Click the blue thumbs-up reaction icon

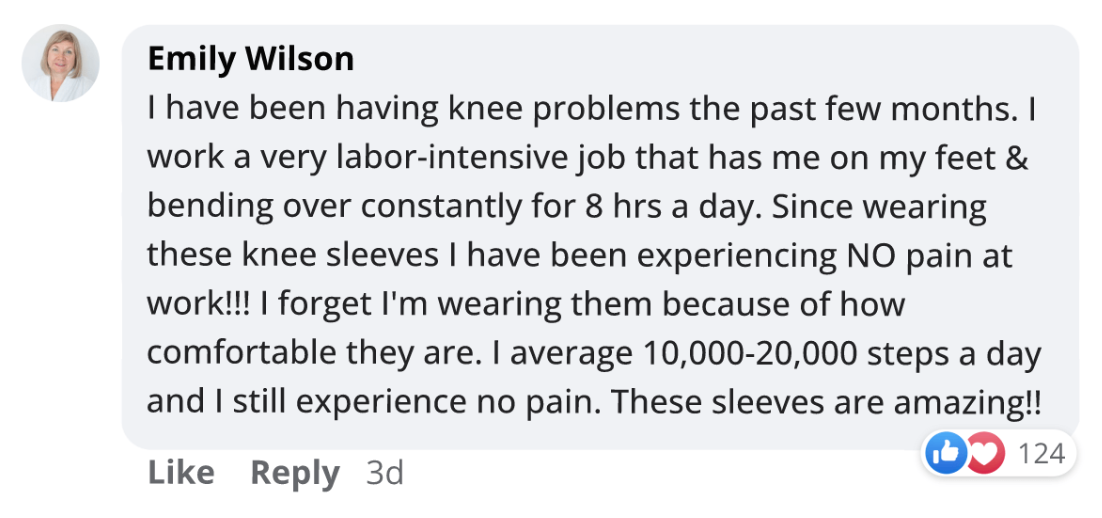click(x=946, y=454)
